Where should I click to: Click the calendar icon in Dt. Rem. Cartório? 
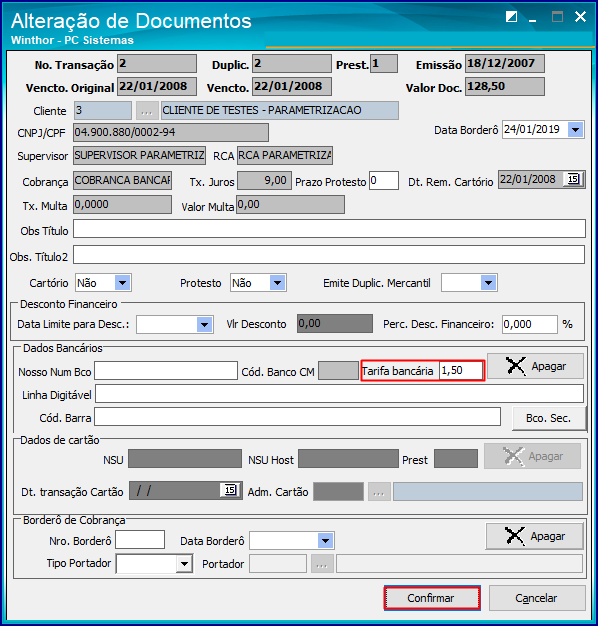click(573, 179)
